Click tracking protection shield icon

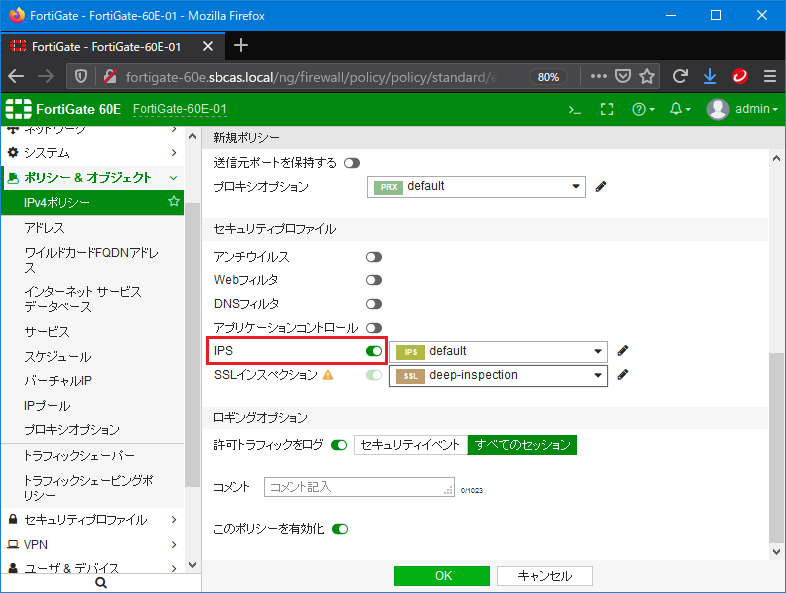point(81,77)
